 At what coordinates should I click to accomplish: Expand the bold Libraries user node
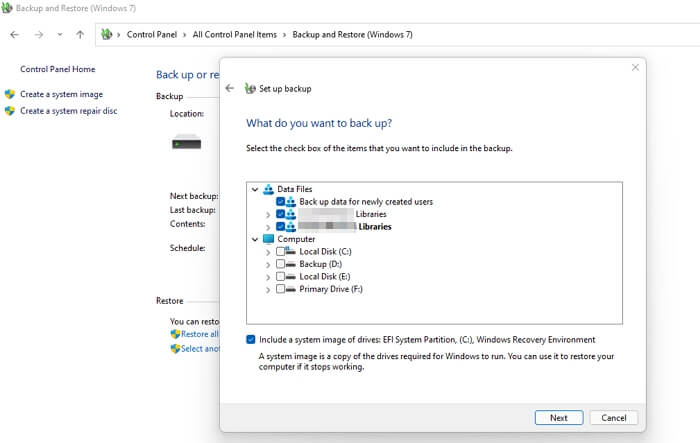pos(268,227)
